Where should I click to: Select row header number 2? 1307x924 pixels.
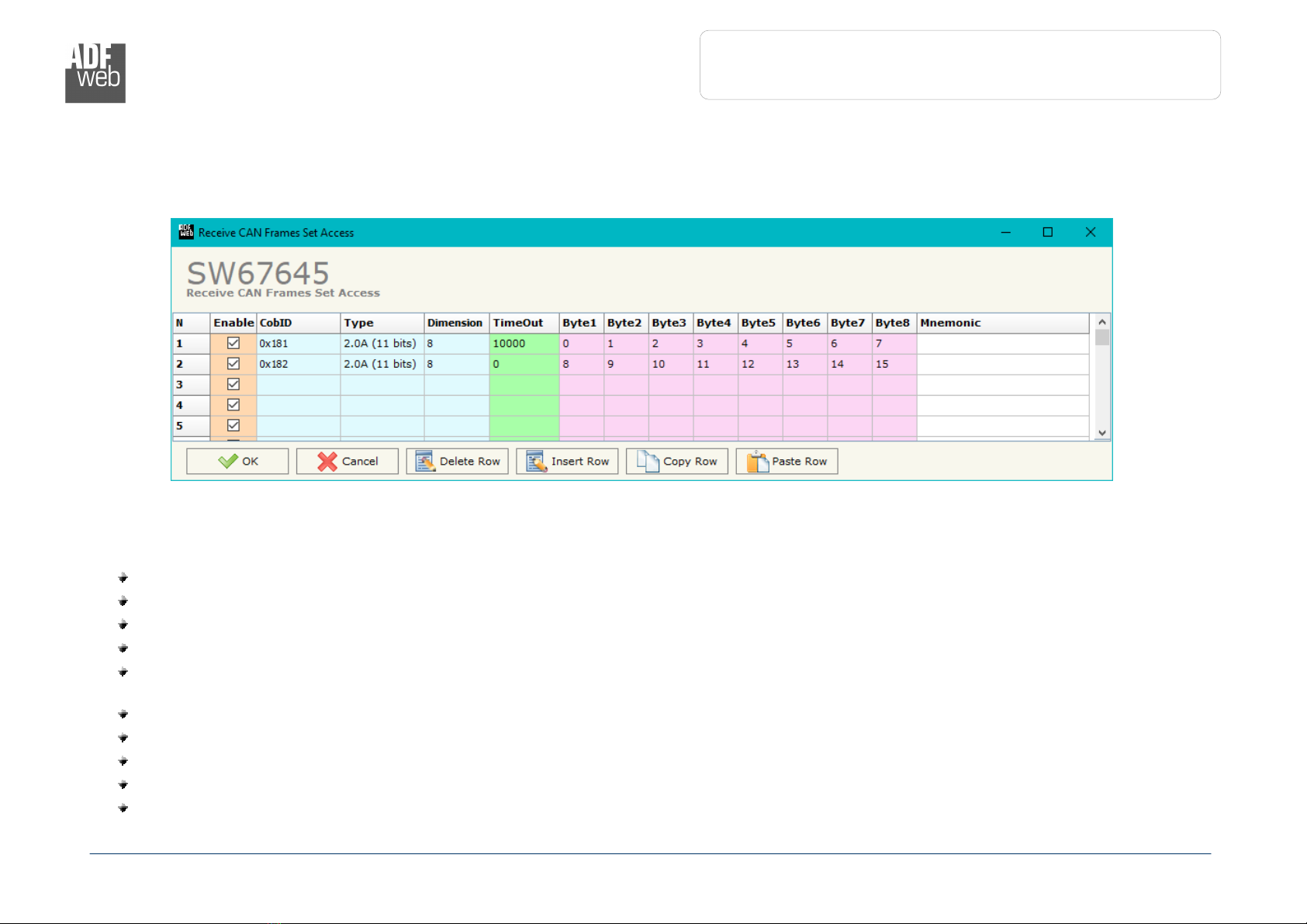192,364
